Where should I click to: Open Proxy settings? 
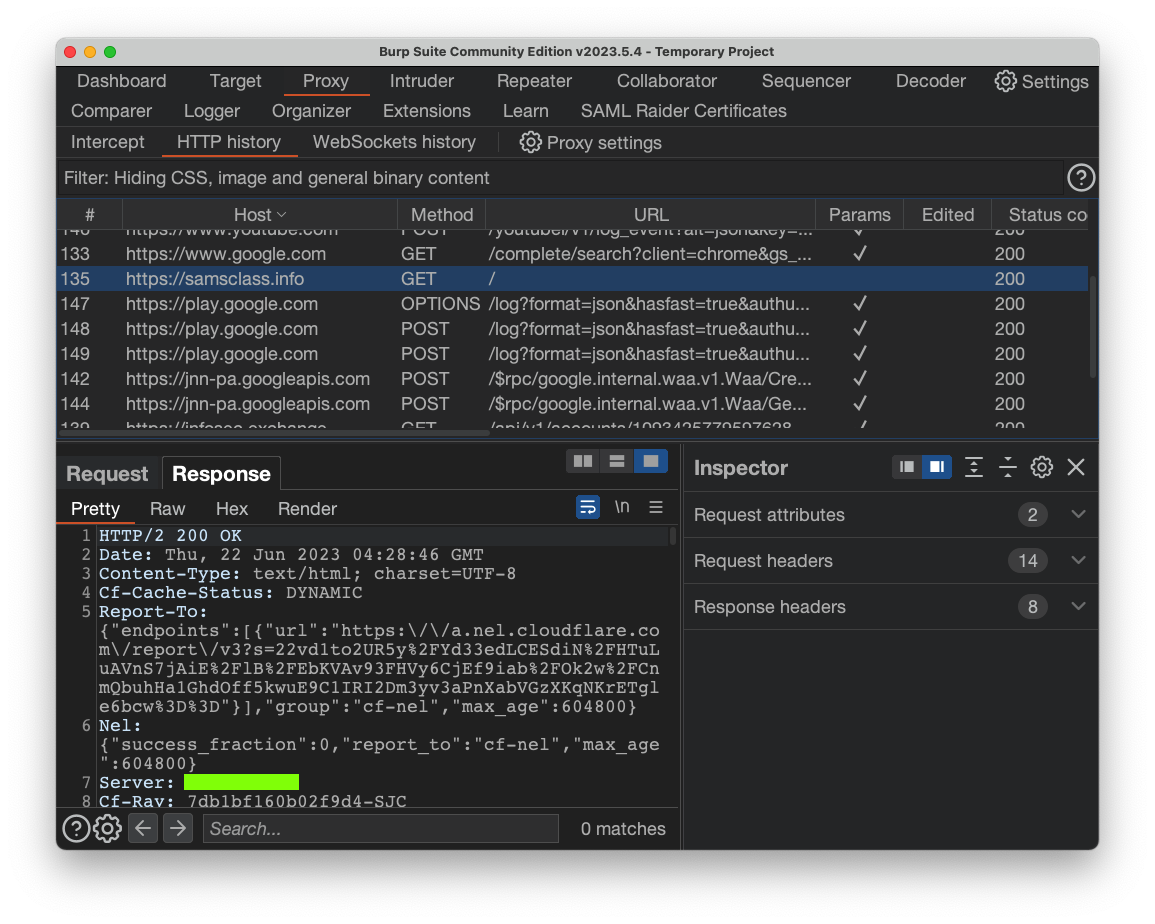tap(591, 143)
